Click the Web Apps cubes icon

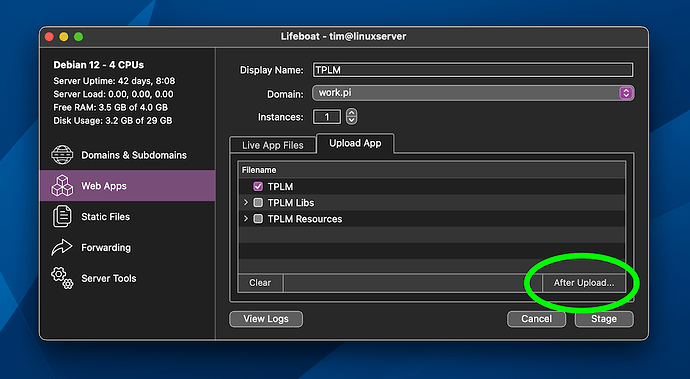click(62, 185)
